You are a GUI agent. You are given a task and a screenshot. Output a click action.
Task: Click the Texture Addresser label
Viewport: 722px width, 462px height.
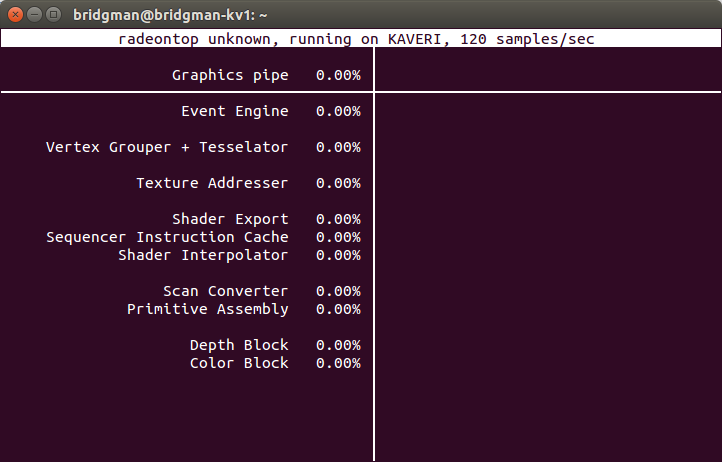pyautogui.click(x=212, y=183)
